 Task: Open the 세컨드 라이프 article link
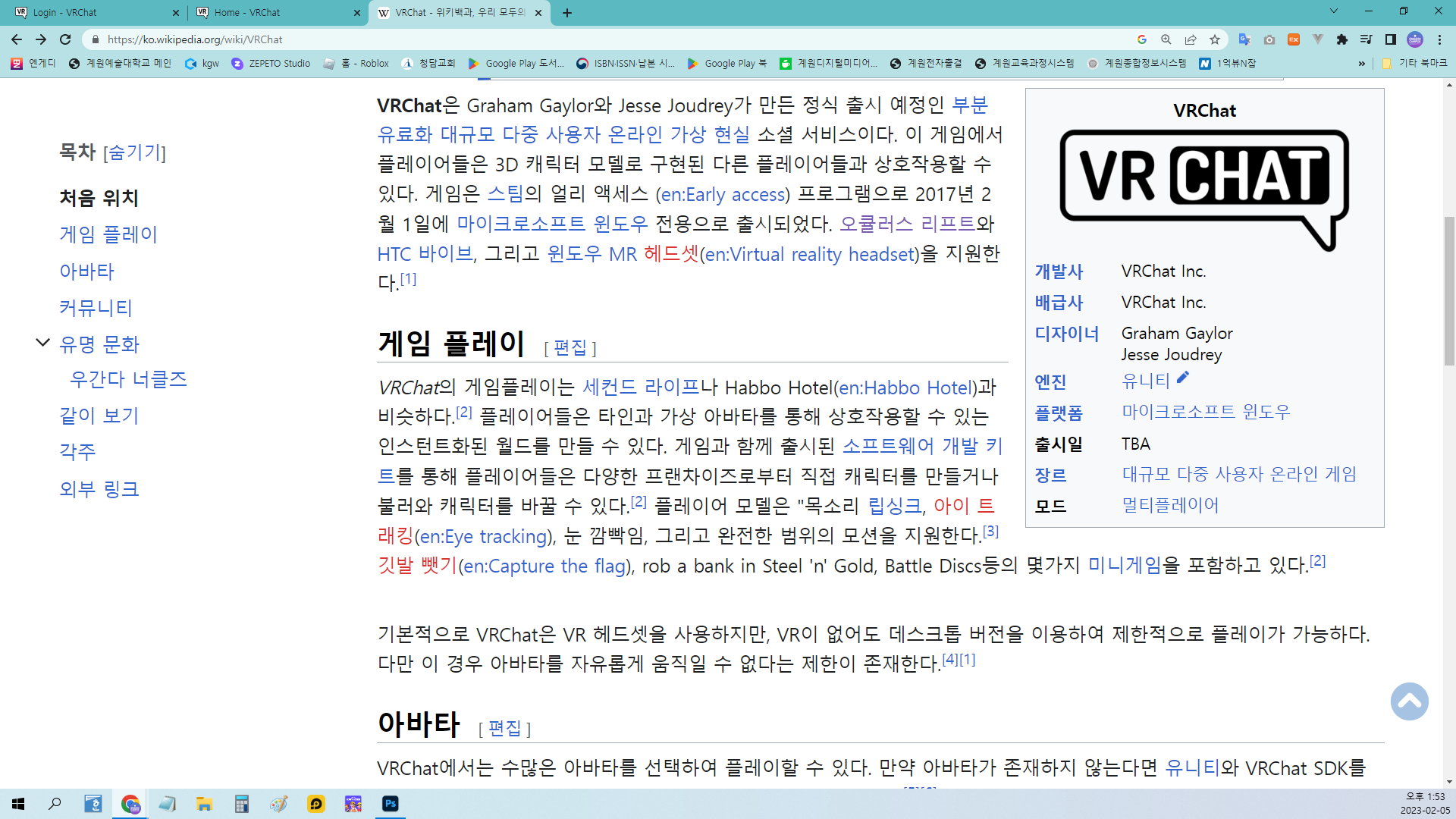click(641, 388)
